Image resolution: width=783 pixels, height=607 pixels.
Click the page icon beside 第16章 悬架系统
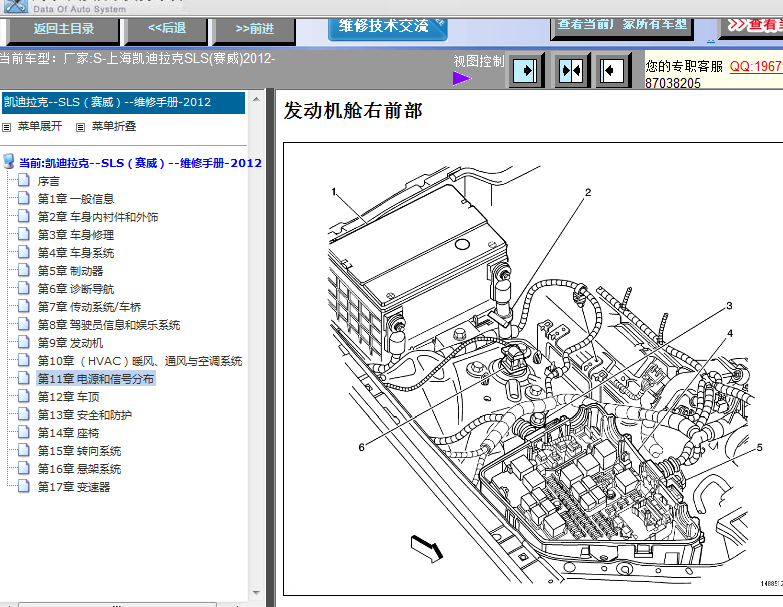coord(23,467)
